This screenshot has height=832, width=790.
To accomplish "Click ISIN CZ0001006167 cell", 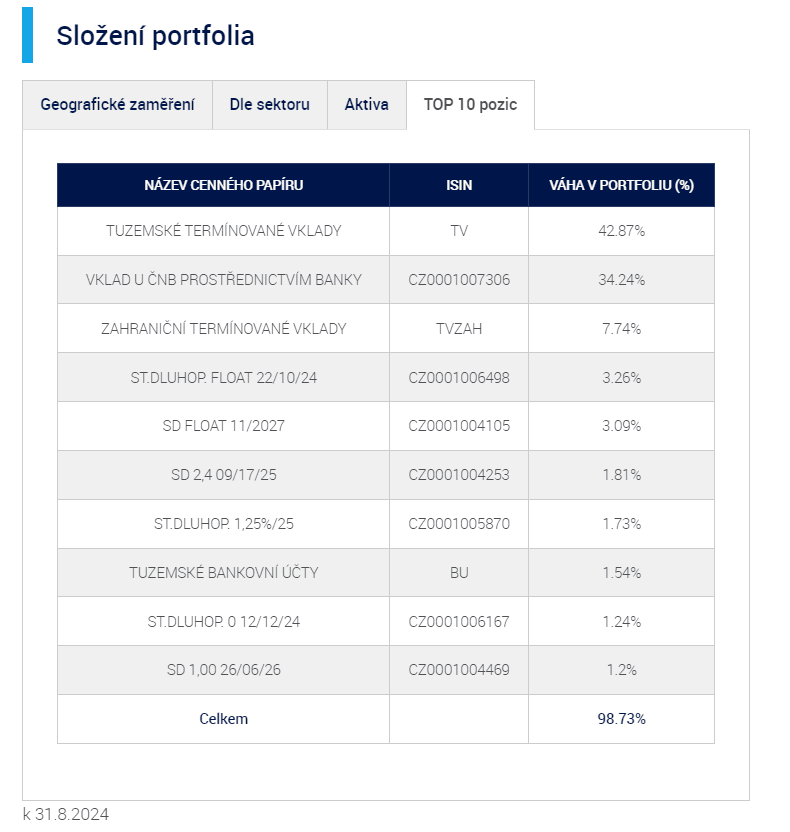I will point(459,622).
